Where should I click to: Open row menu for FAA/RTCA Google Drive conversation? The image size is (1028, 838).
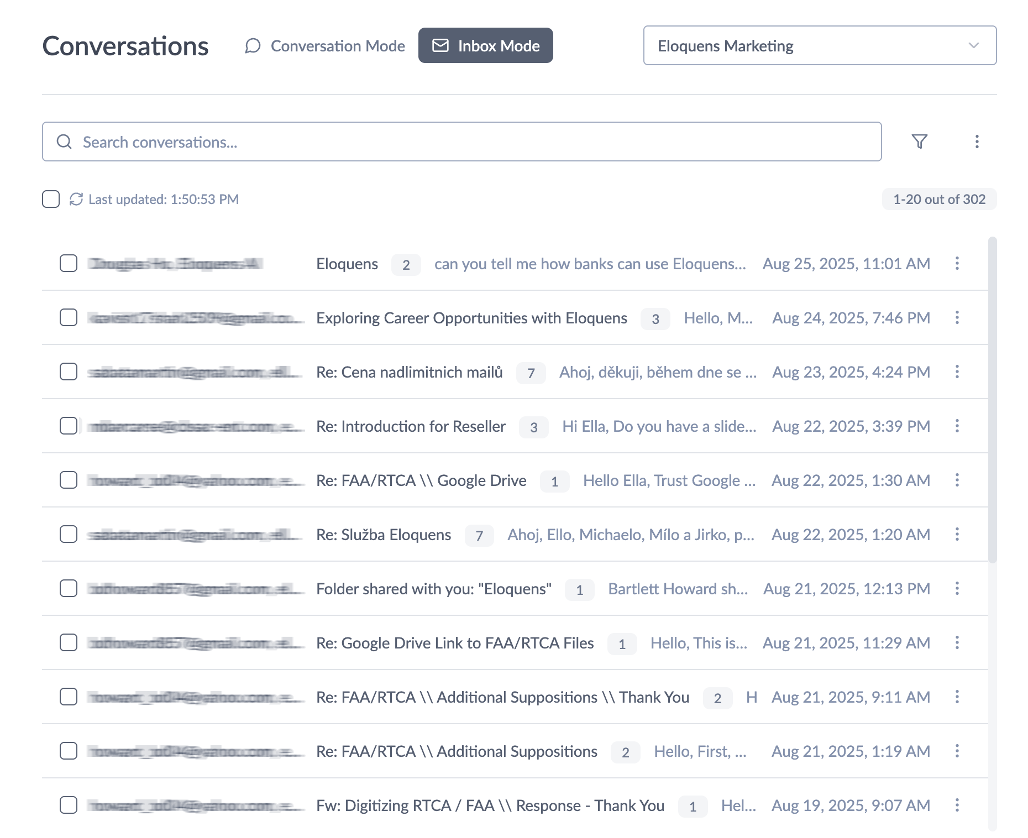[957, 480]
